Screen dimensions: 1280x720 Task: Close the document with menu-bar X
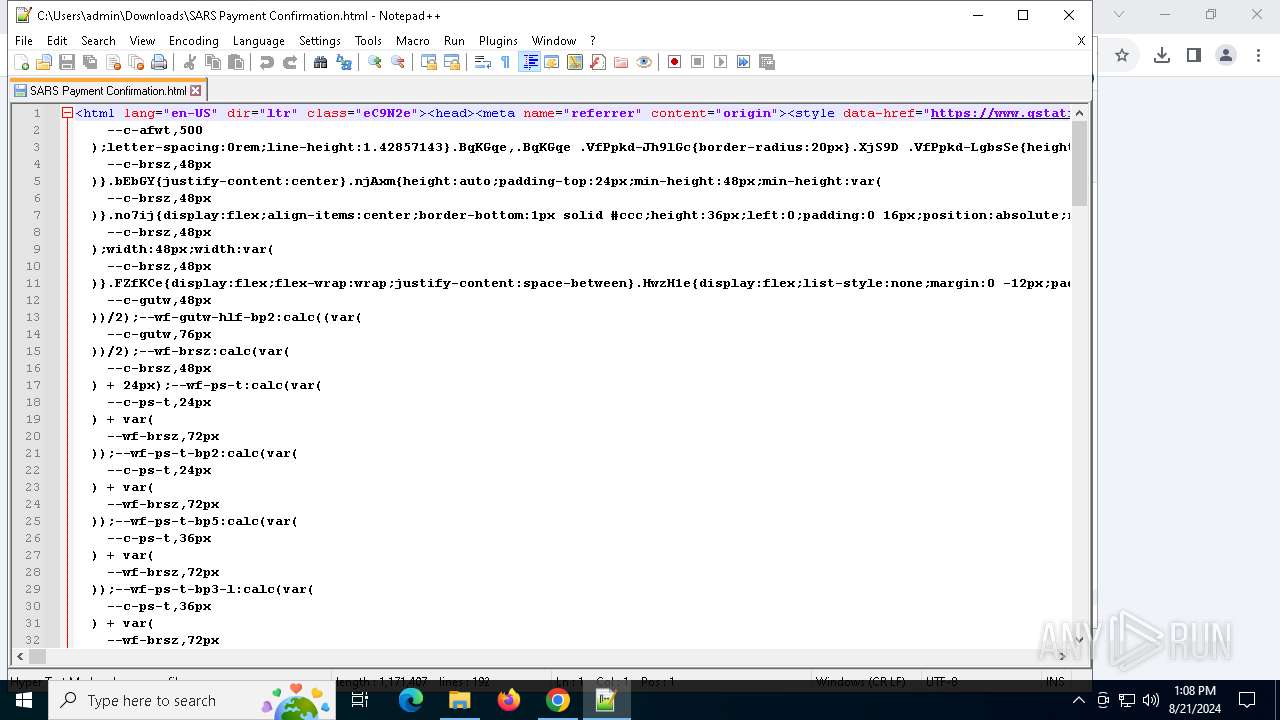pyautogui.click(x=1081, y=41)
